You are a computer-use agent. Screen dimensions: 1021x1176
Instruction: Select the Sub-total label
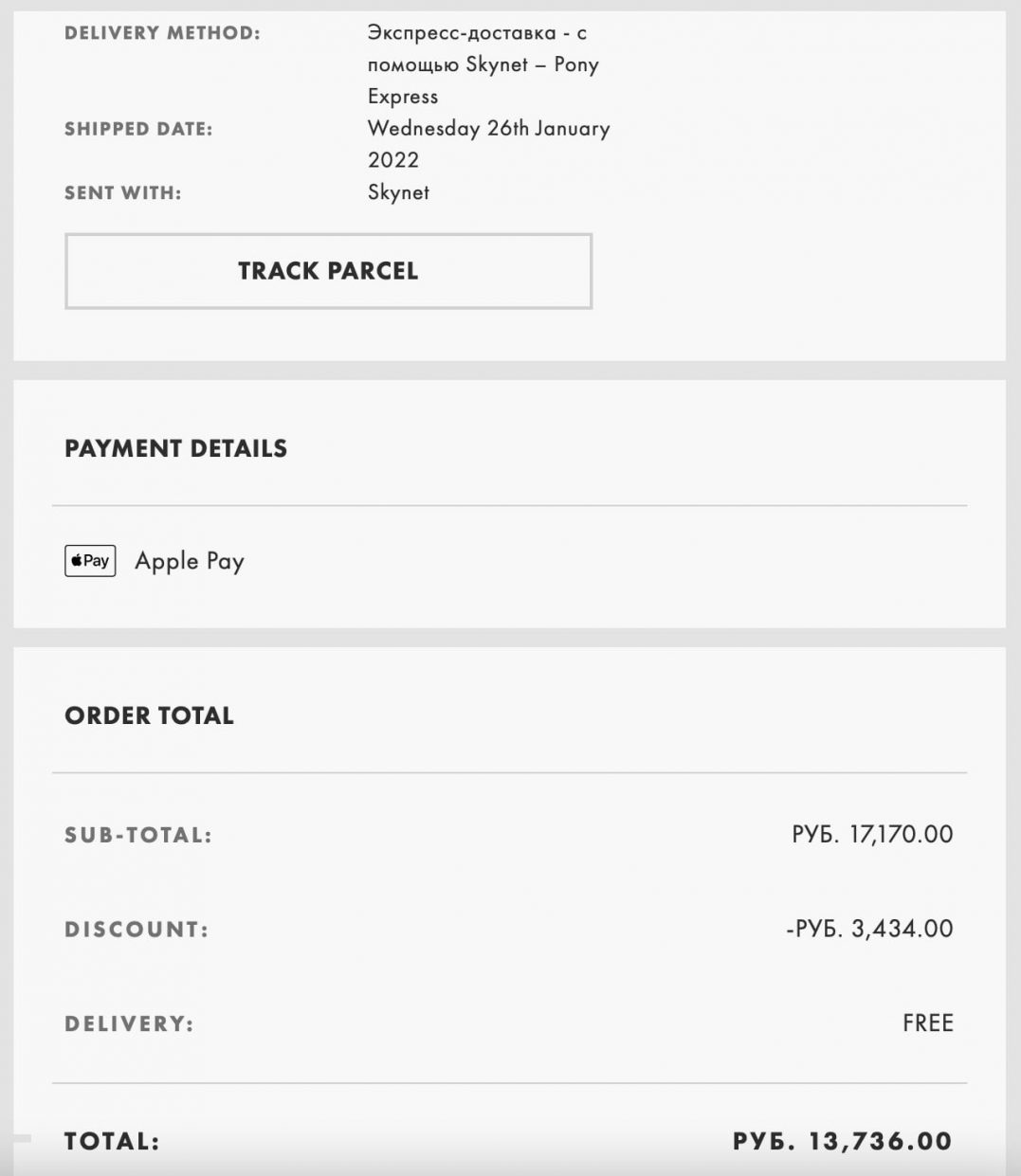click(138, 835)
